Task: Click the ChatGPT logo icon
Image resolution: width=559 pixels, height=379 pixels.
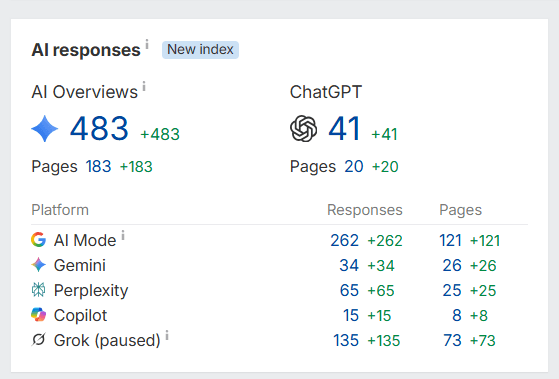Action: click(x=303, y=129)
